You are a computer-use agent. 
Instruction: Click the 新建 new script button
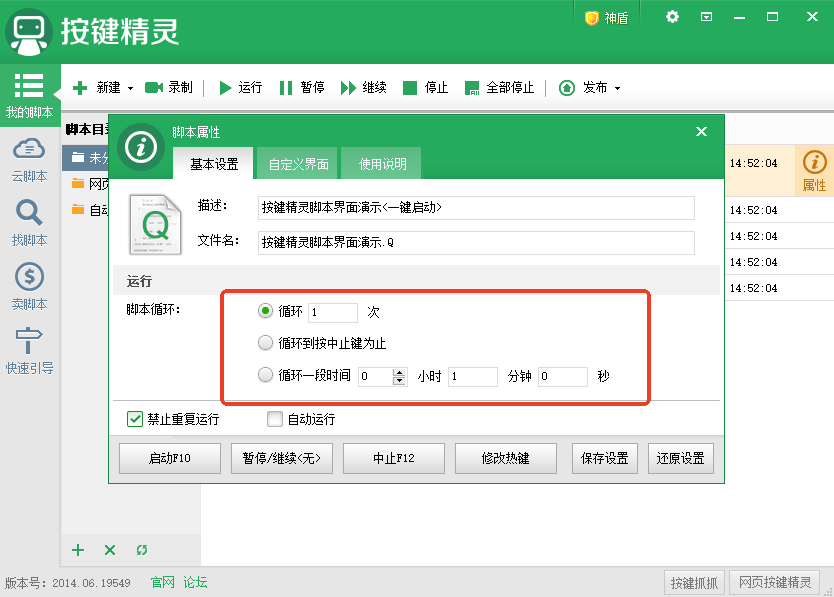96,88
